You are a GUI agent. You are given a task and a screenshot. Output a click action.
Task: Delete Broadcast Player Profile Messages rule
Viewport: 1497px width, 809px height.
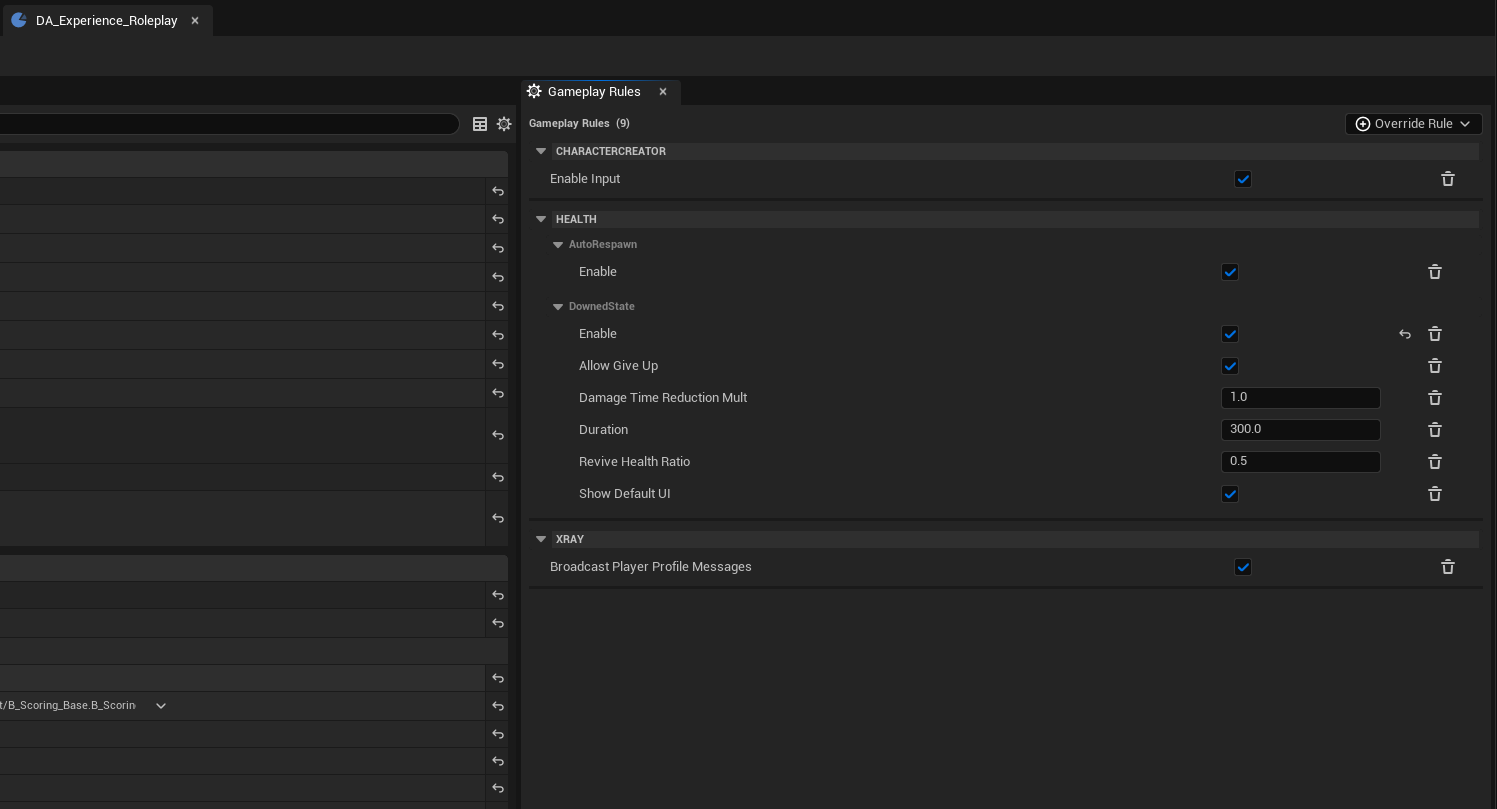click(x=1447, y=567)
